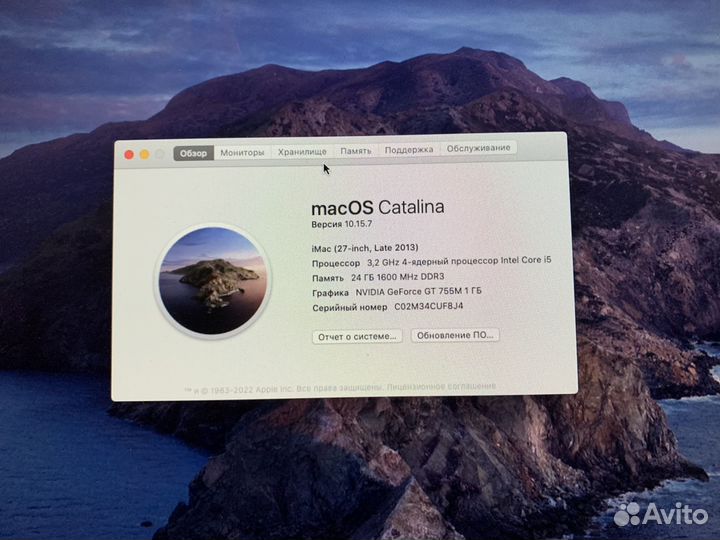Click the 24 ГБ 1600 MHz DDR3 value
Viewport: 720px width, 540px height.
point(398,277)
